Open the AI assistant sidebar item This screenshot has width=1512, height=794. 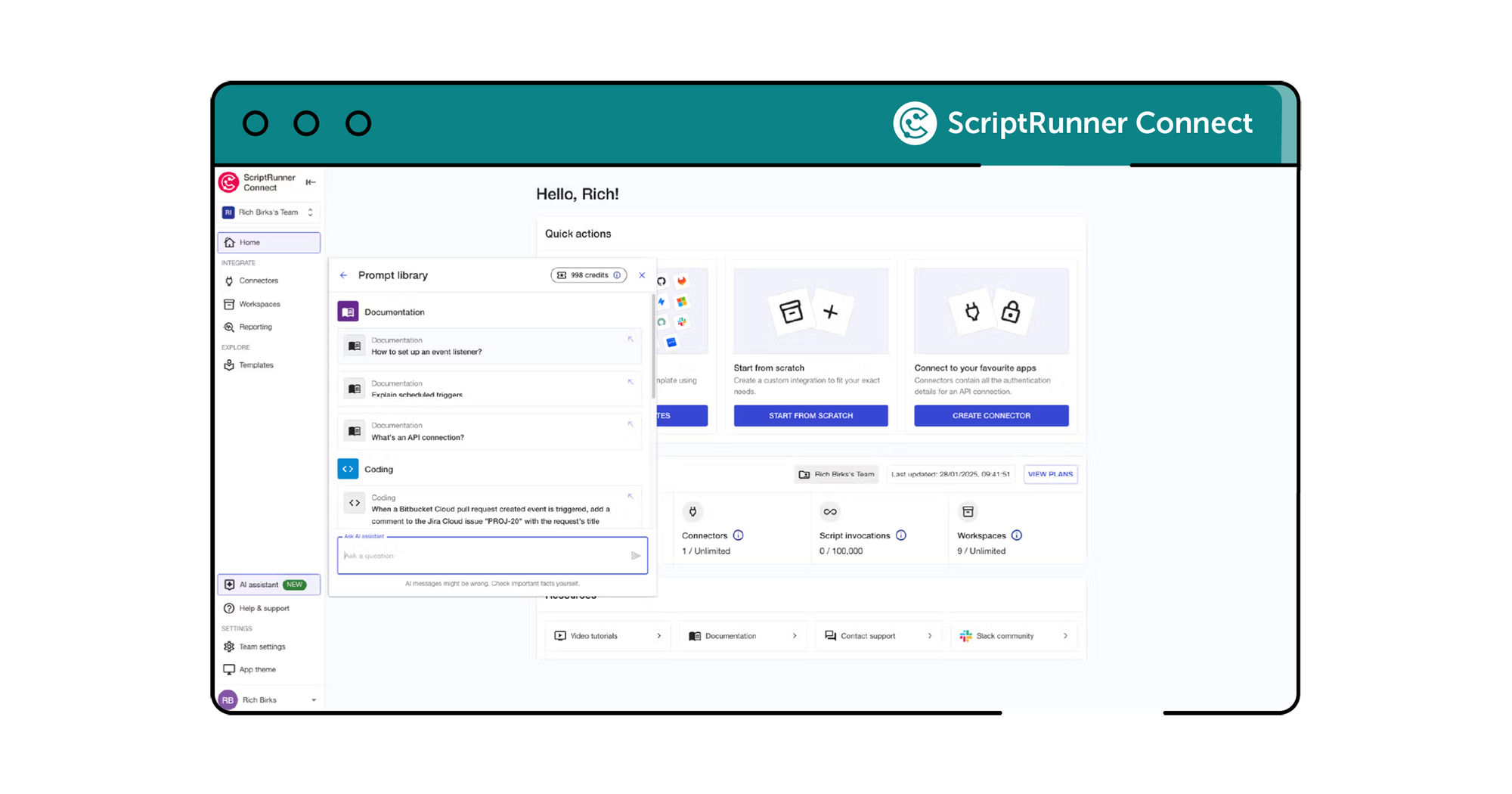coord(269,585)
